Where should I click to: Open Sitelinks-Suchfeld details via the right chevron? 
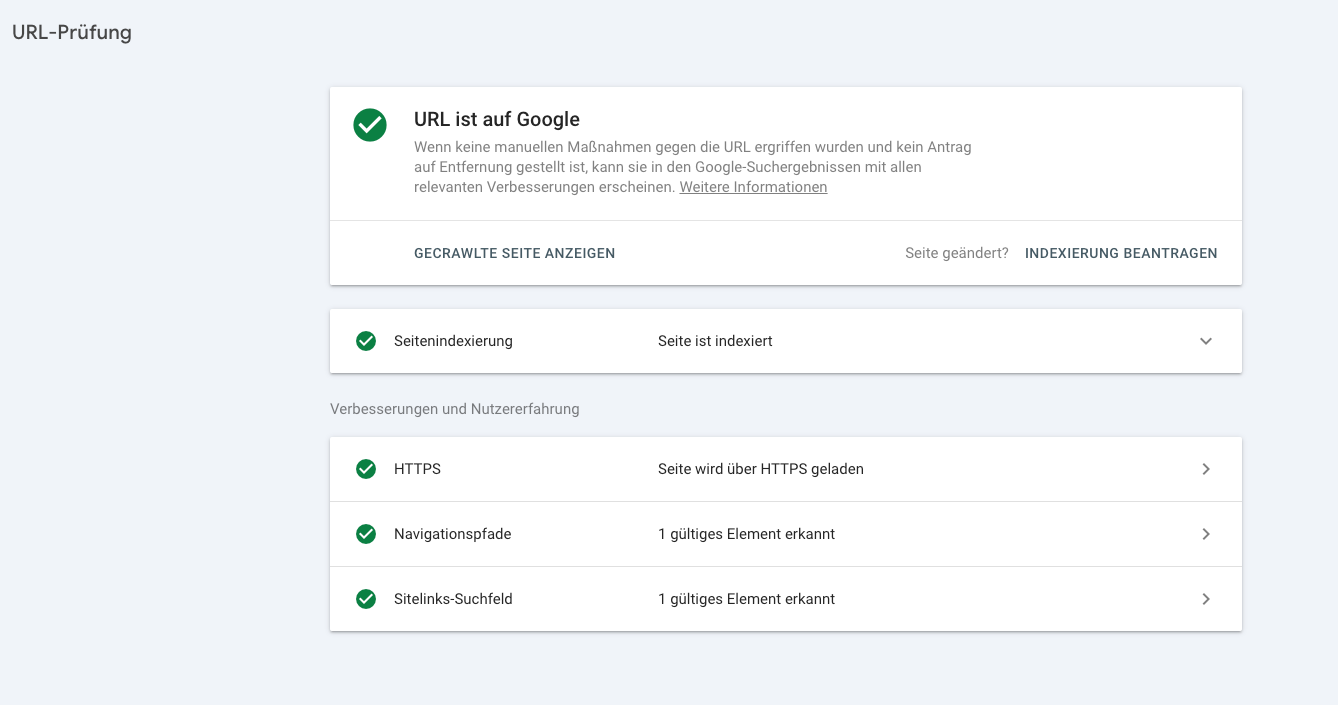(x=1206, y=599)
